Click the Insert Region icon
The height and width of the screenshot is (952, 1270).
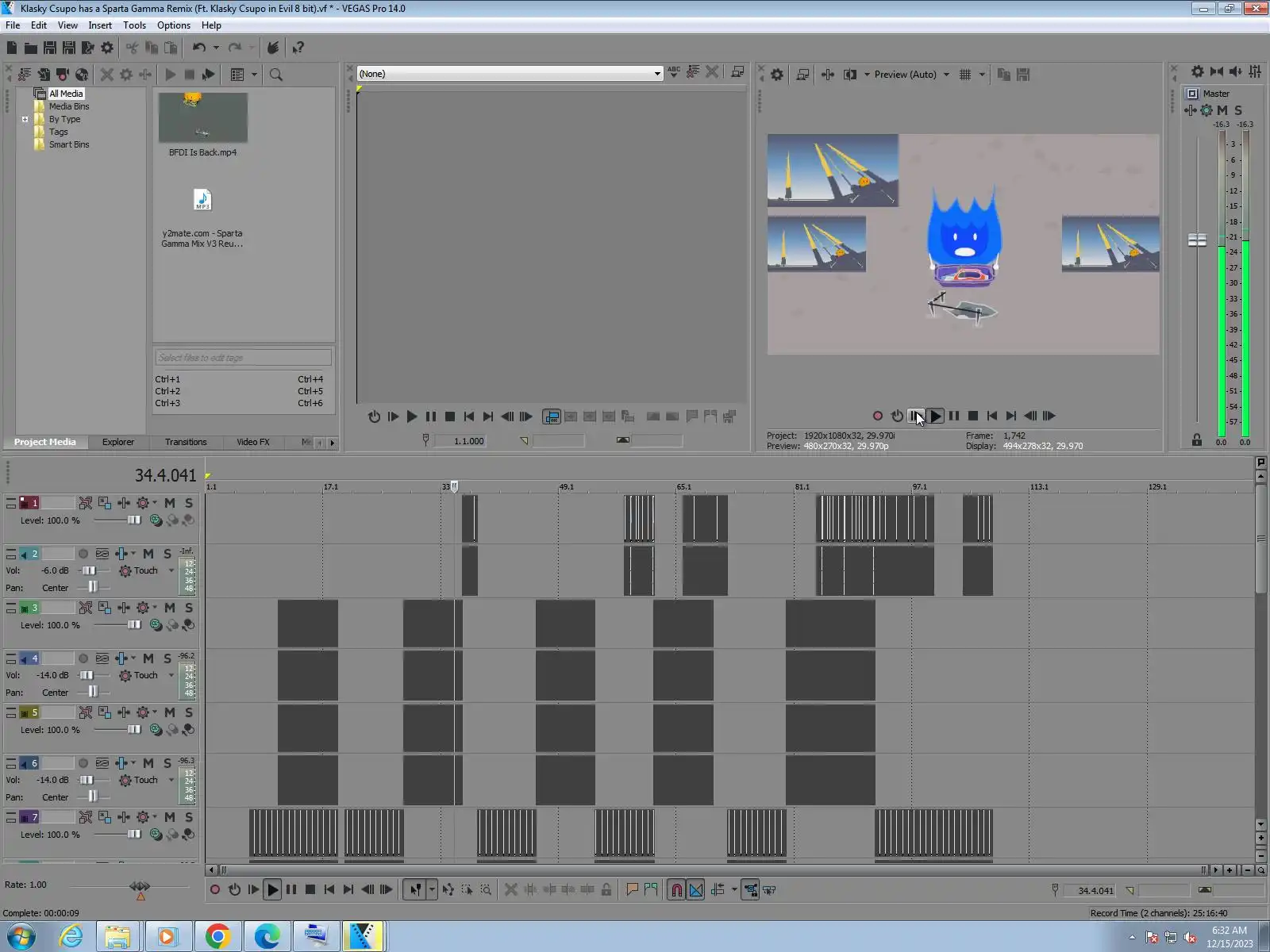pyautogui.click(x=651, y=890)
